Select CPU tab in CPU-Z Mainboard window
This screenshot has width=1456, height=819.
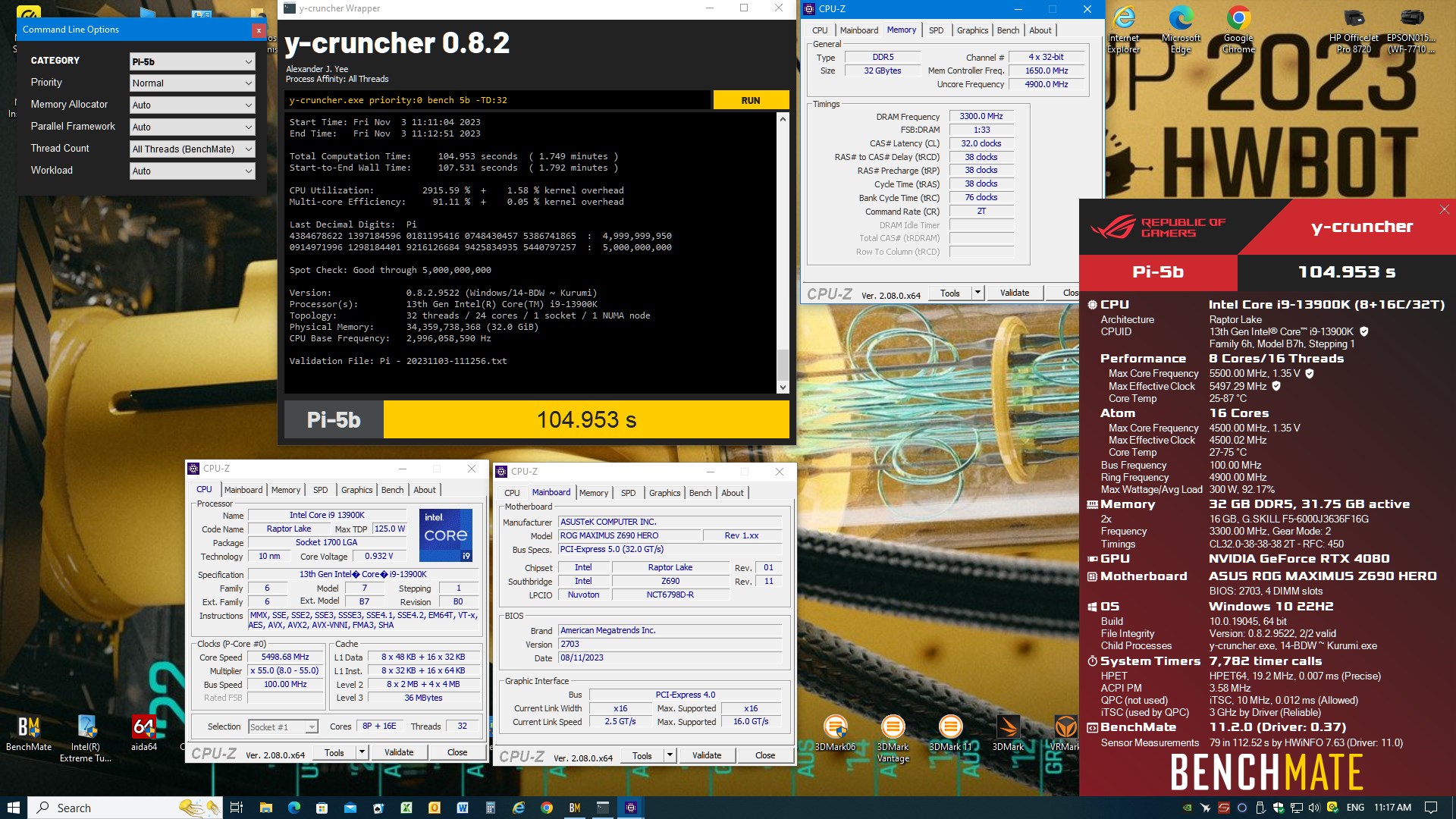(512, 493)
